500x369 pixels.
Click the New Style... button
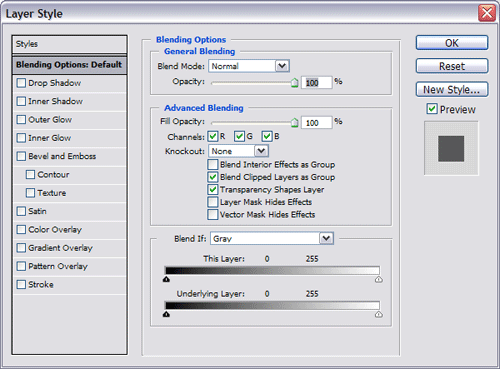(x=452, y=89)
